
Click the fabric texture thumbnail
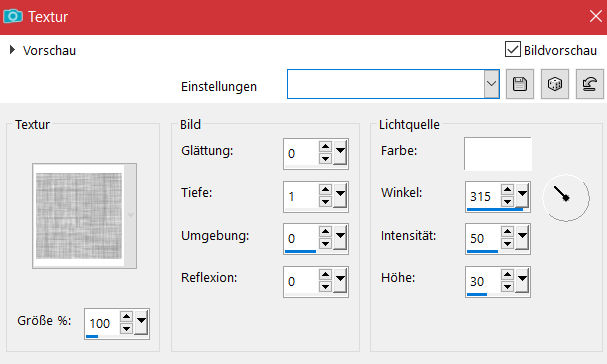tap(79, 216)
